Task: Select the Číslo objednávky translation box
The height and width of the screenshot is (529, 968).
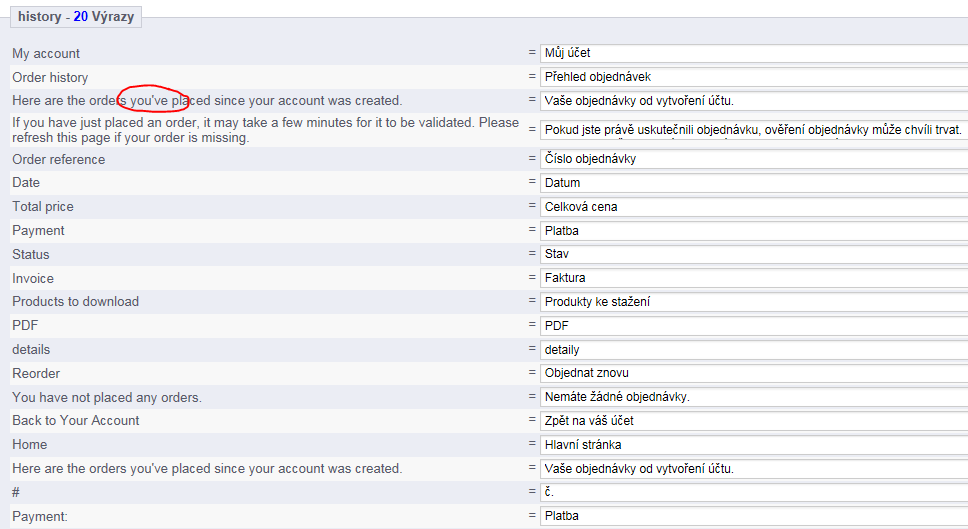Action: click(x=752, y=159)
